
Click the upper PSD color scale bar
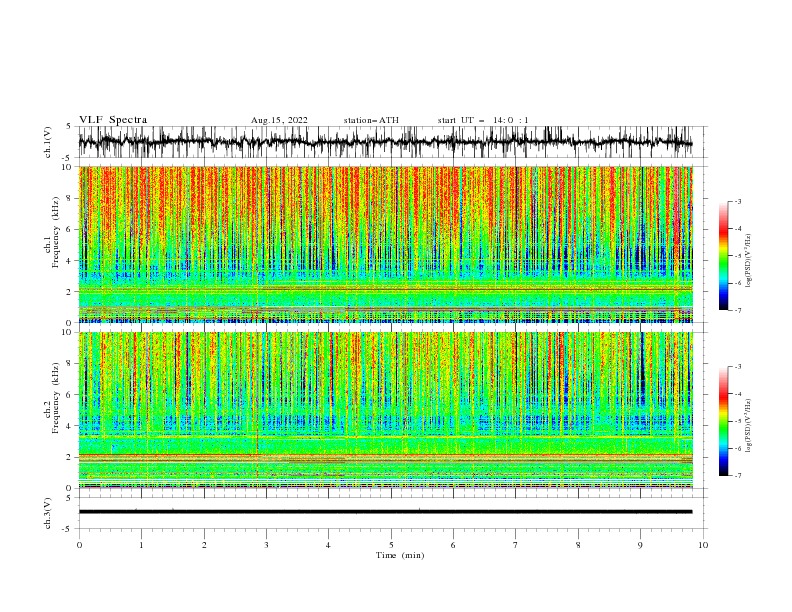723,256
